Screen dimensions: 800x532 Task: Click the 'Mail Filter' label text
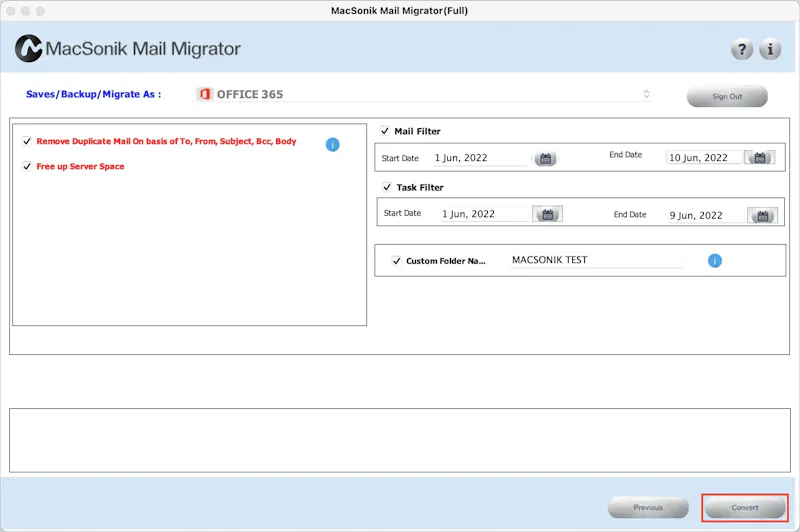click(417, 131)
